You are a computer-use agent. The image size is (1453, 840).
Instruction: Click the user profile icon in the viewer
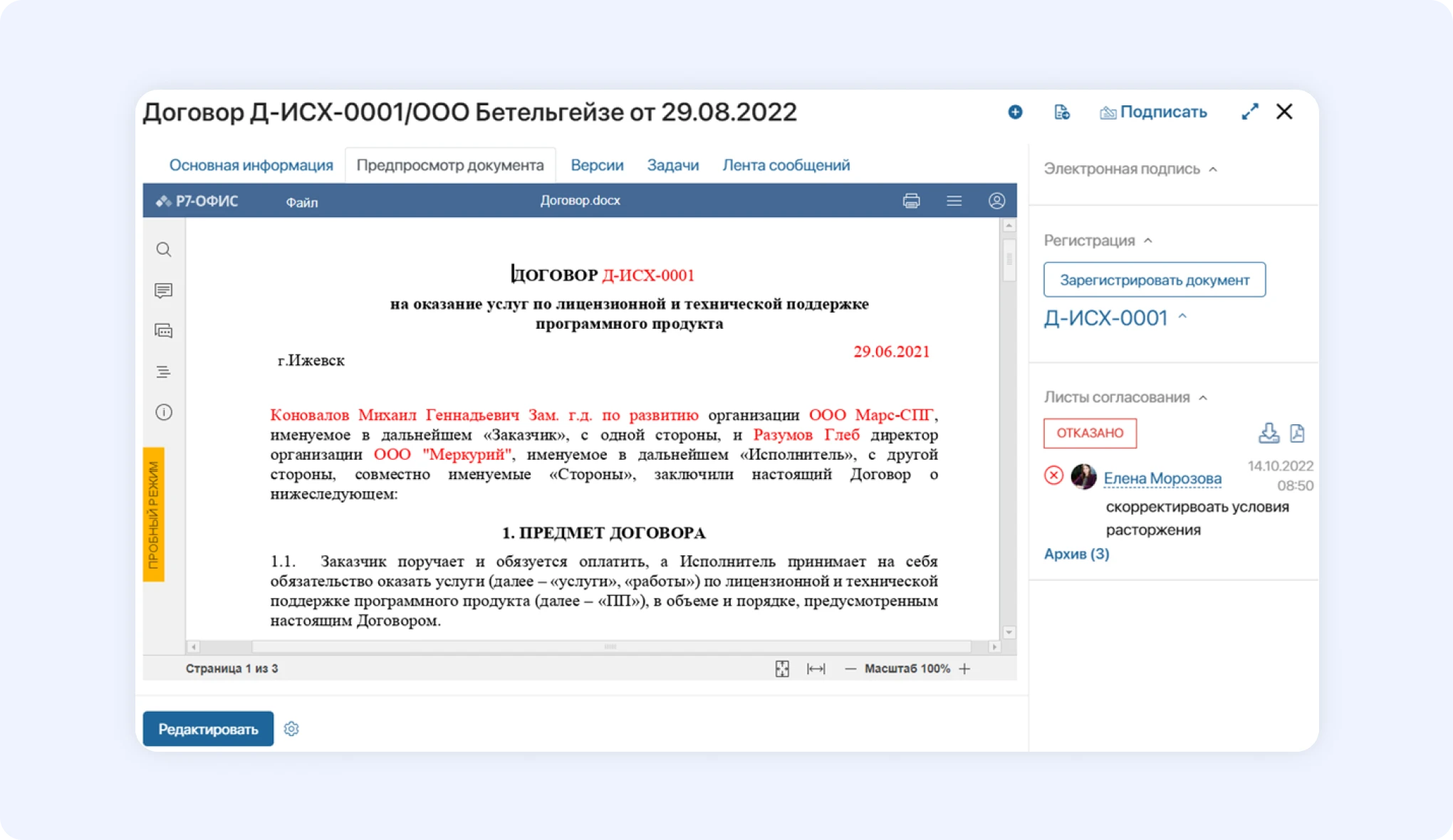click(x=996, y=200)
